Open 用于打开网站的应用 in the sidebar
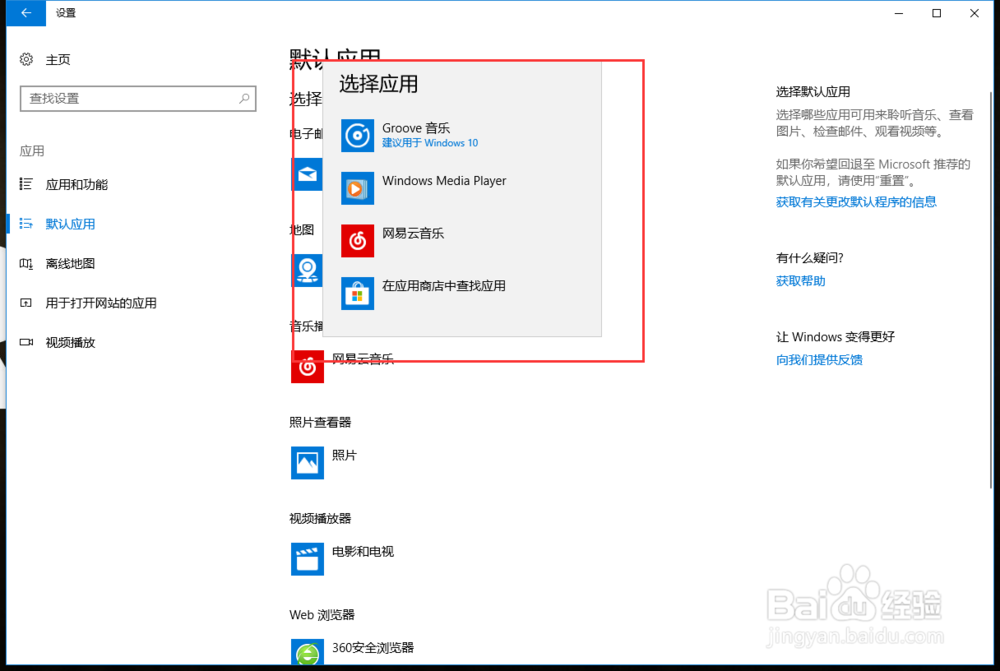 point(101,303)
